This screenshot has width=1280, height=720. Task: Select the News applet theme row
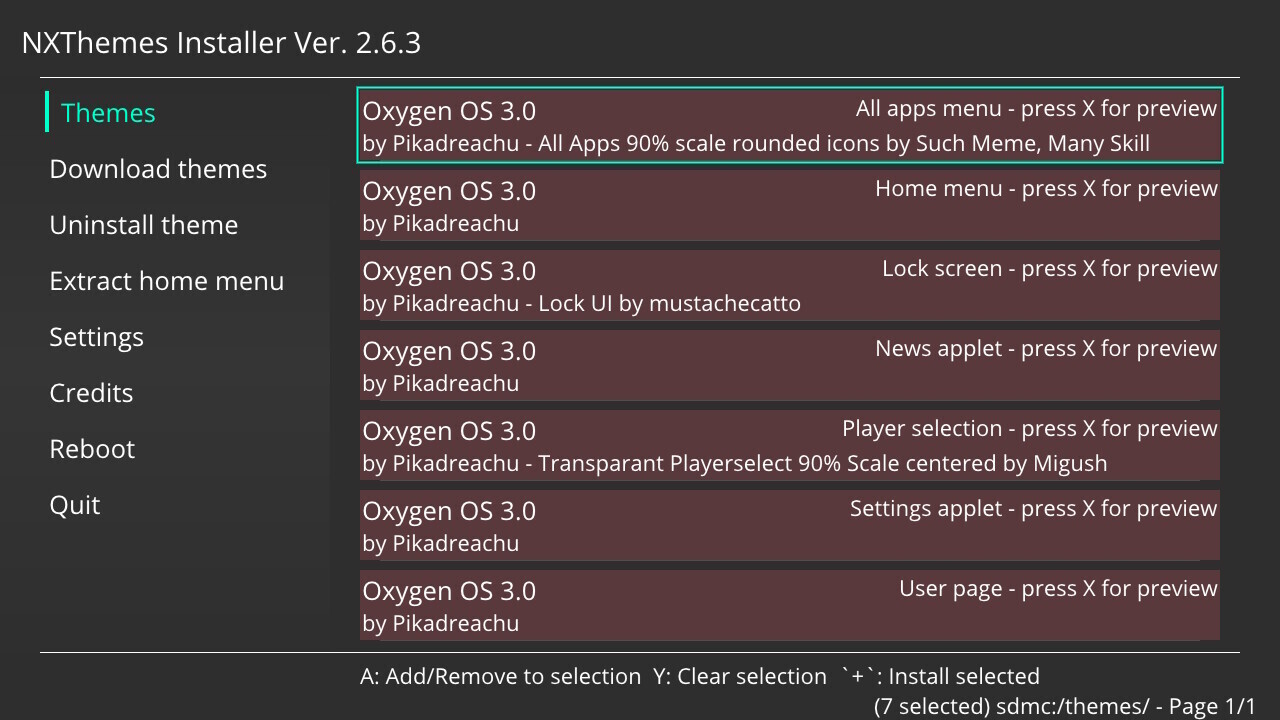click(789, 365)
